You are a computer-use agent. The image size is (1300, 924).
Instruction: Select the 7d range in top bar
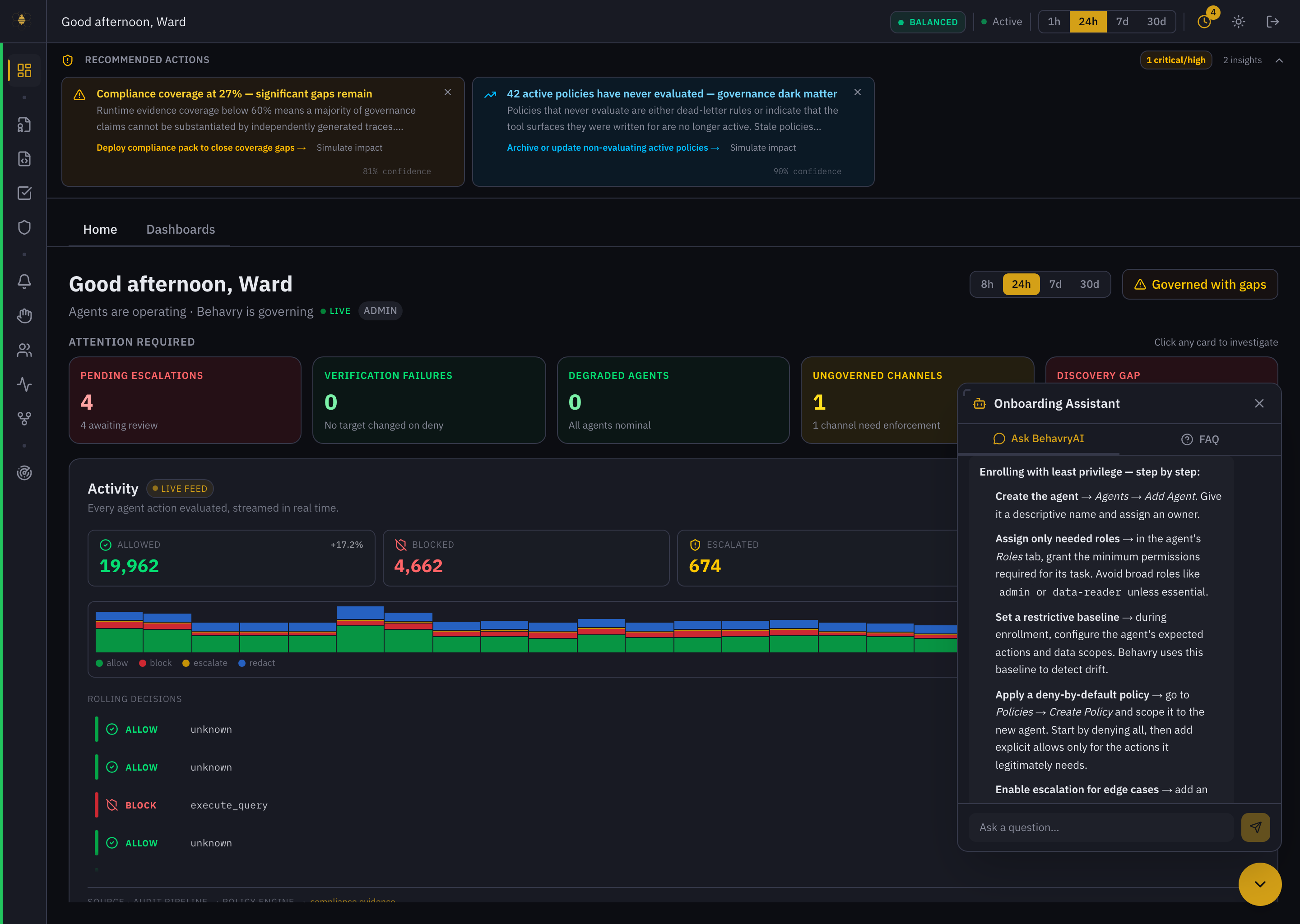point(1122,22)
